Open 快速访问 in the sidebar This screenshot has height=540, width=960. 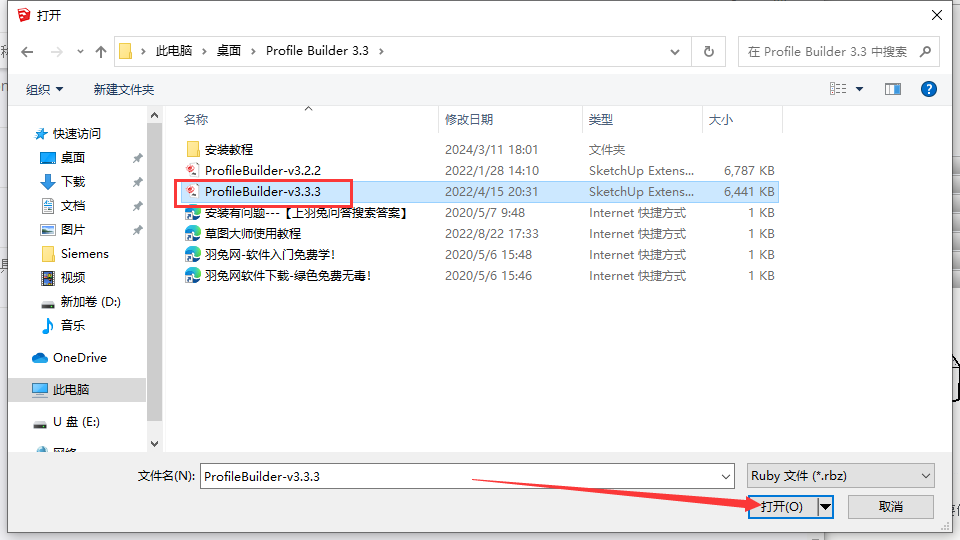click(77, 133)
